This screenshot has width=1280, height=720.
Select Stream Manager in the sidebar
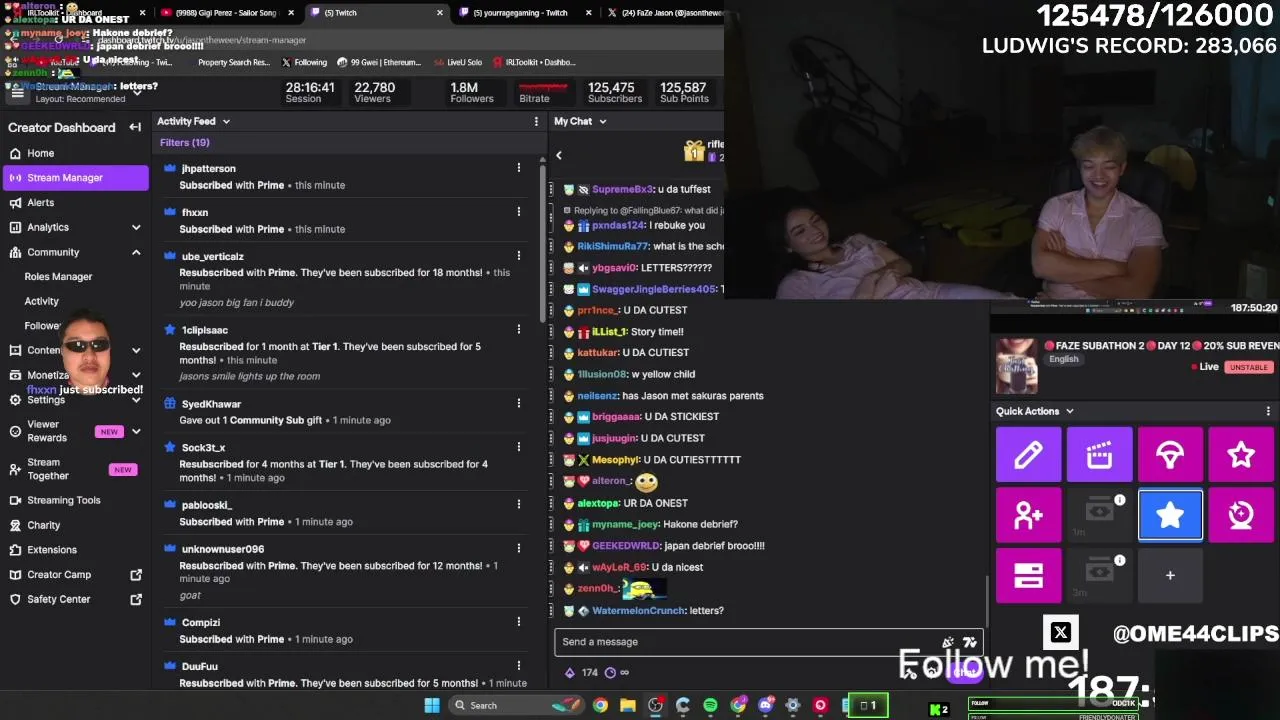point(75,177)
